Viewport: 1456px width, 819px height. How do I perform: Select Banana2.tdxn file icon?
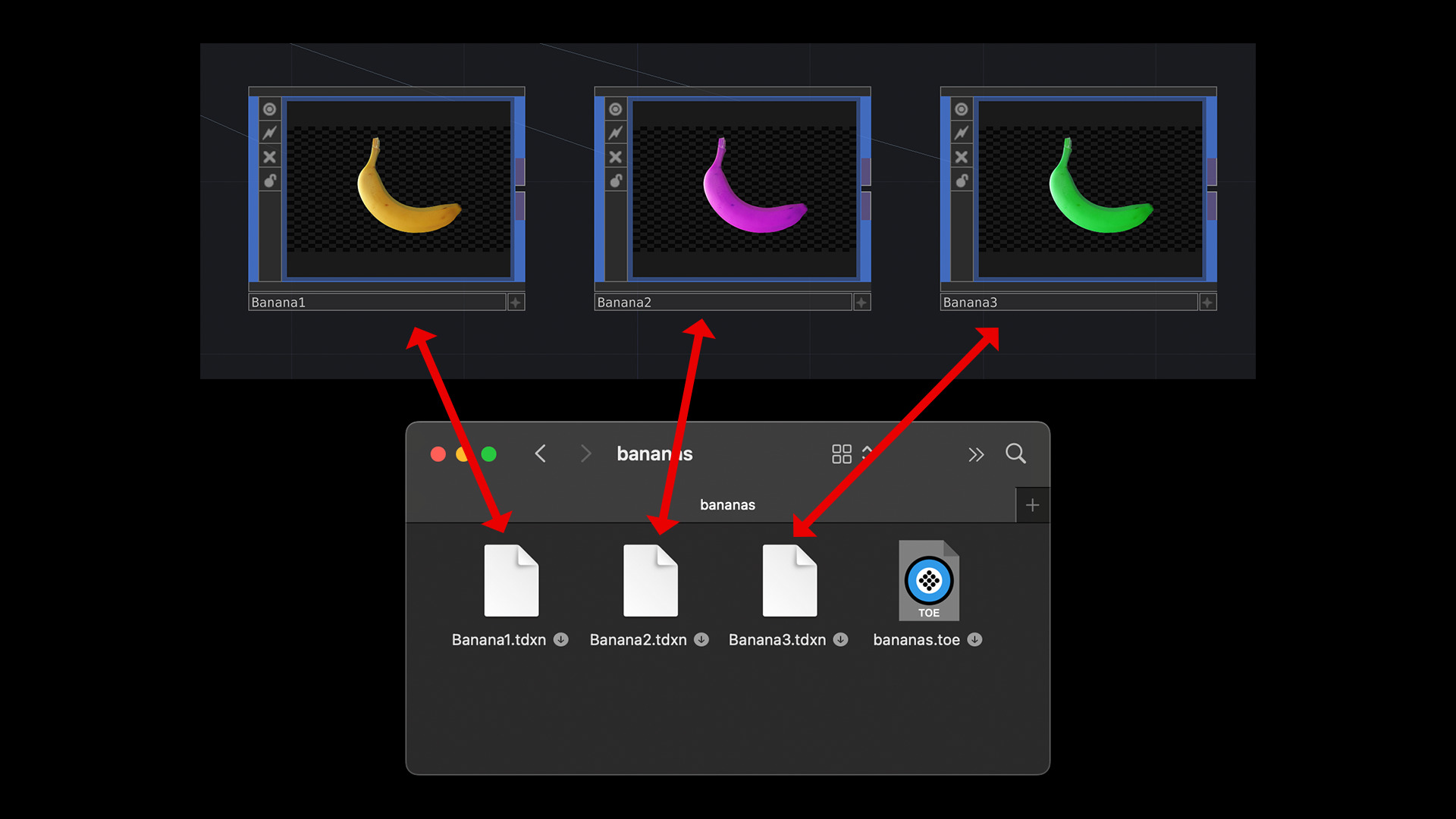click(x=651, y=580)
